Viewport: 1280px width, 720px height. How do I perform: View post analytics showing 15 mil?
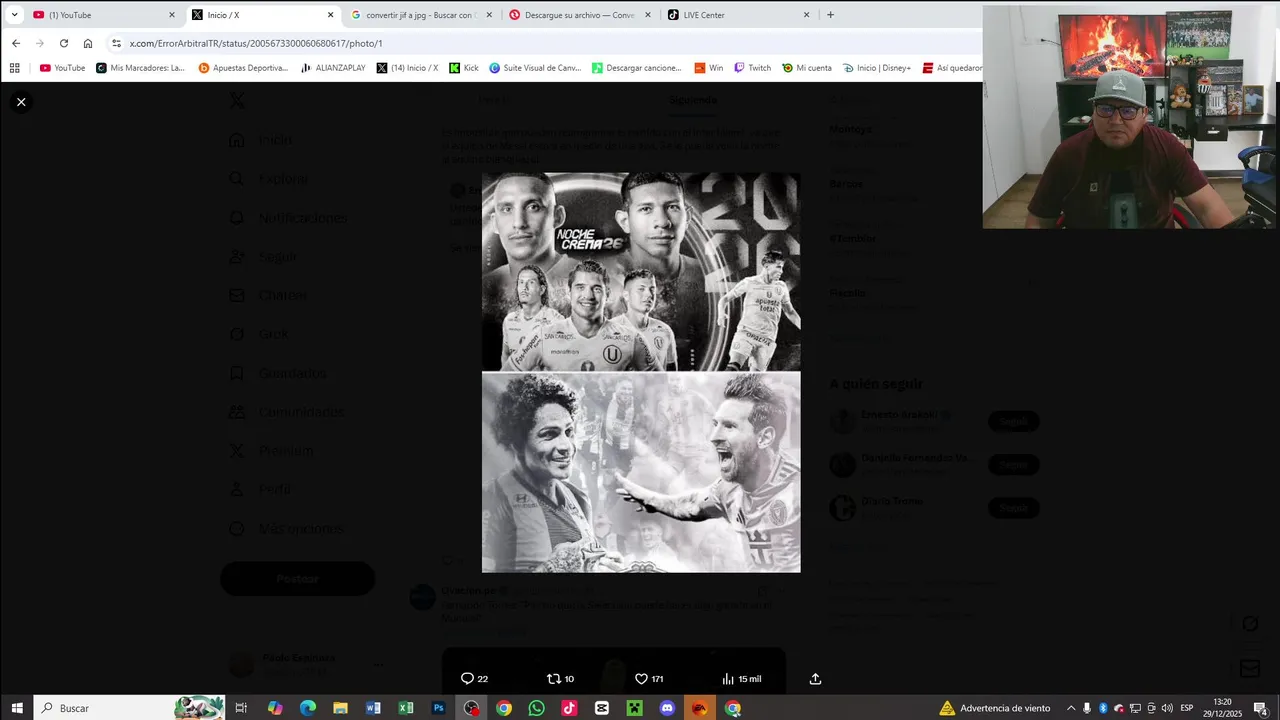tap(741, 679)
